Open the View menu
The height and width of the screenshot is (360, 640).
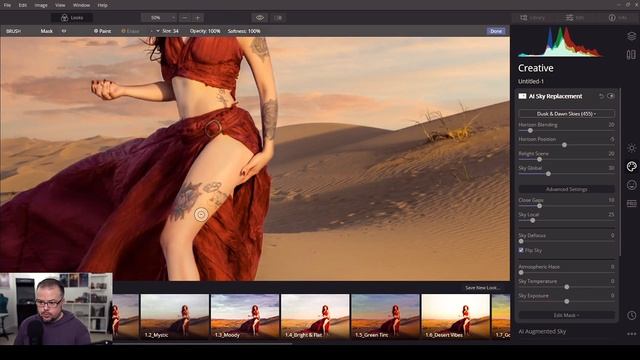coord(60,5)
